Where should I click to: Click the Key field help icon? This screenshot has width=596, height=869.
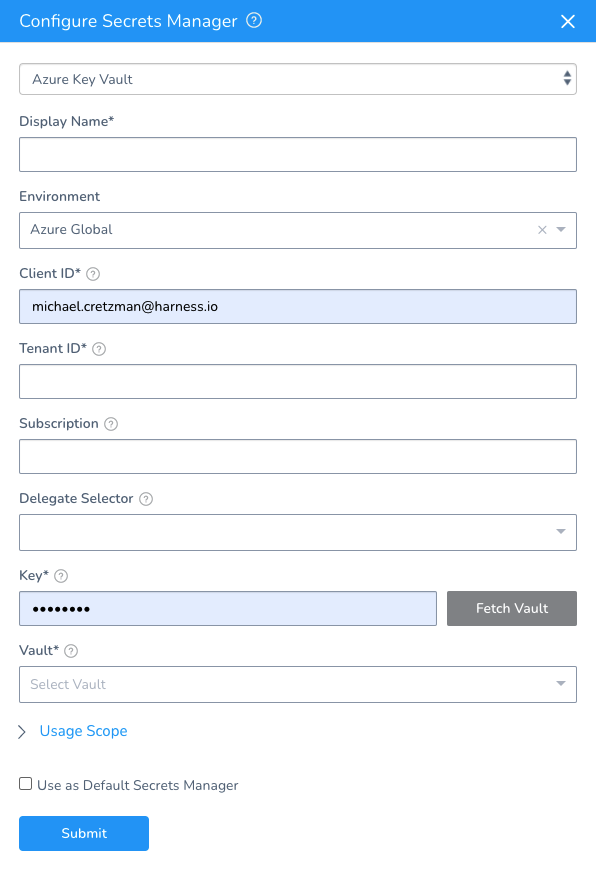[61, 576]
